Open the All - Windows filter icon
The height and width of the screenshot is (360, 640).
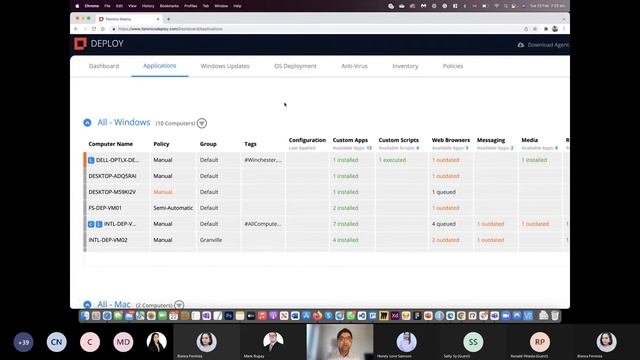click(202, 123)
